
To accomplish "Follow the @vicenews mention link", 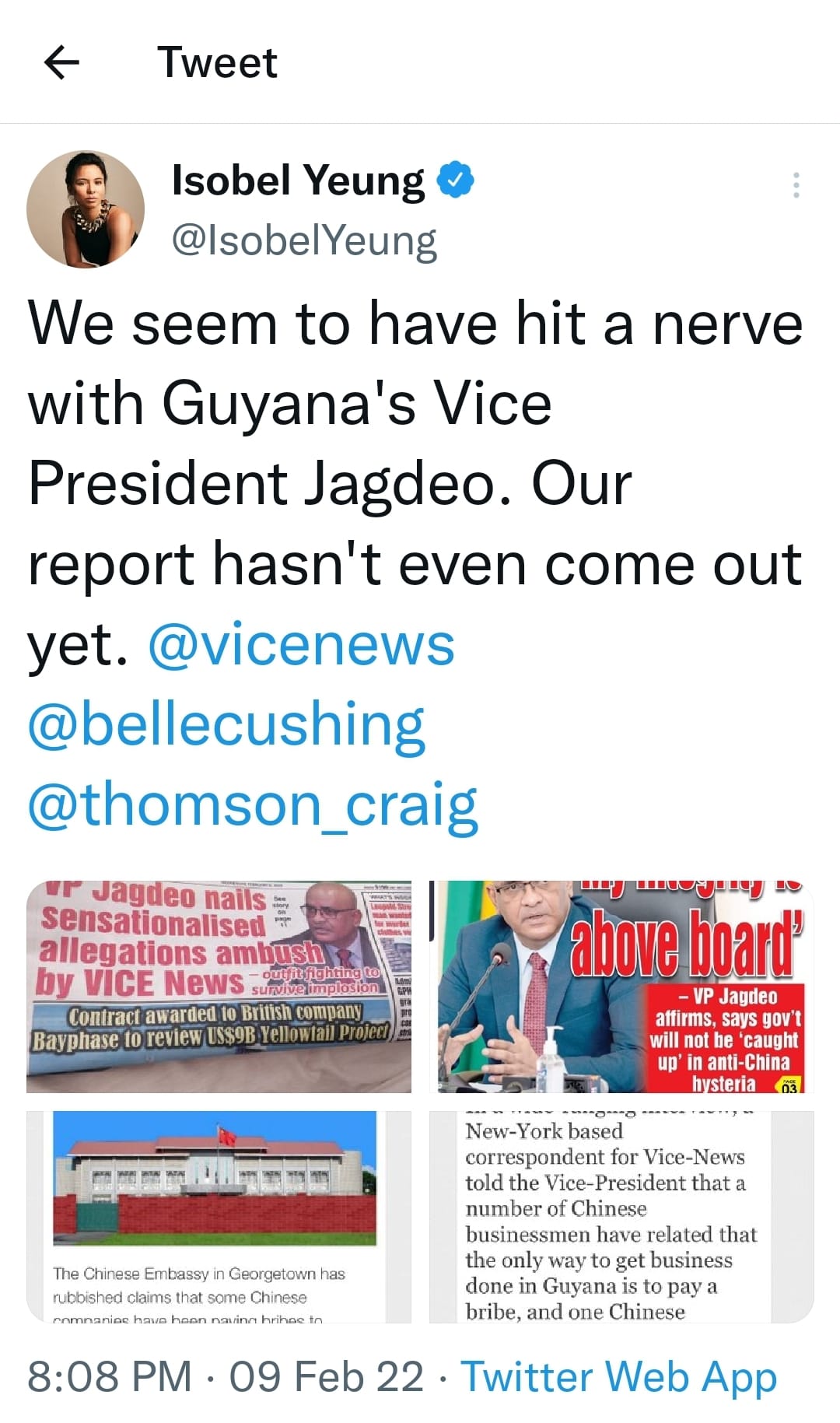I will point(301,645).
